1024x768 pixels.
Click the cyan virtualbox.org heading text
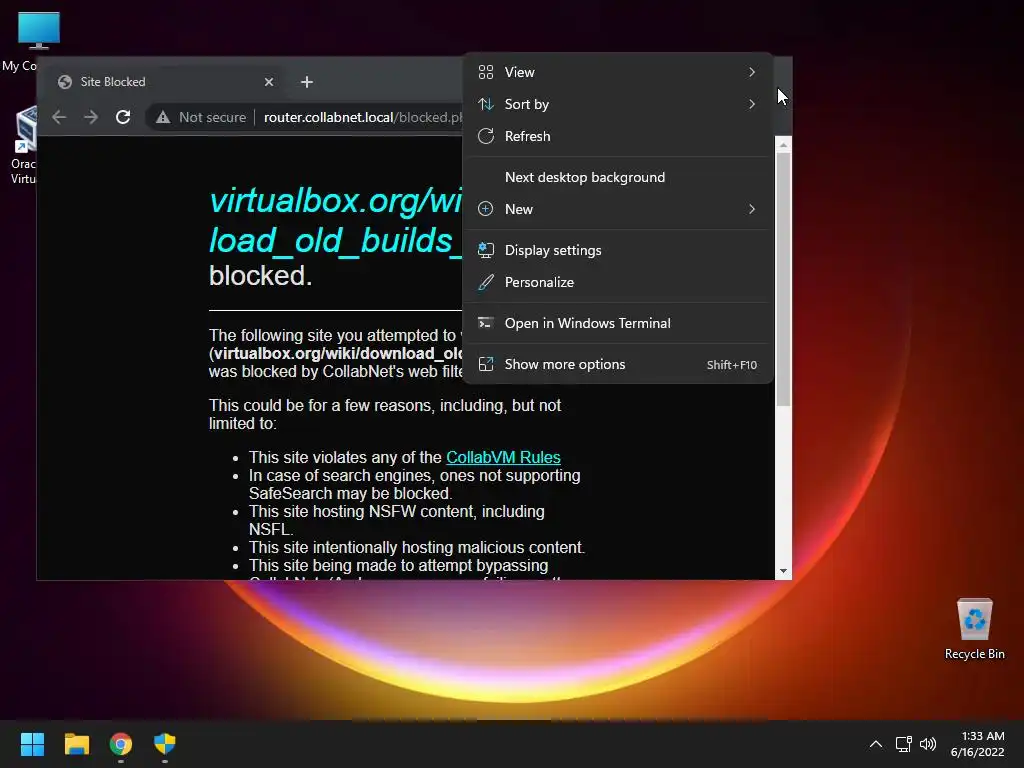[336, 220]
